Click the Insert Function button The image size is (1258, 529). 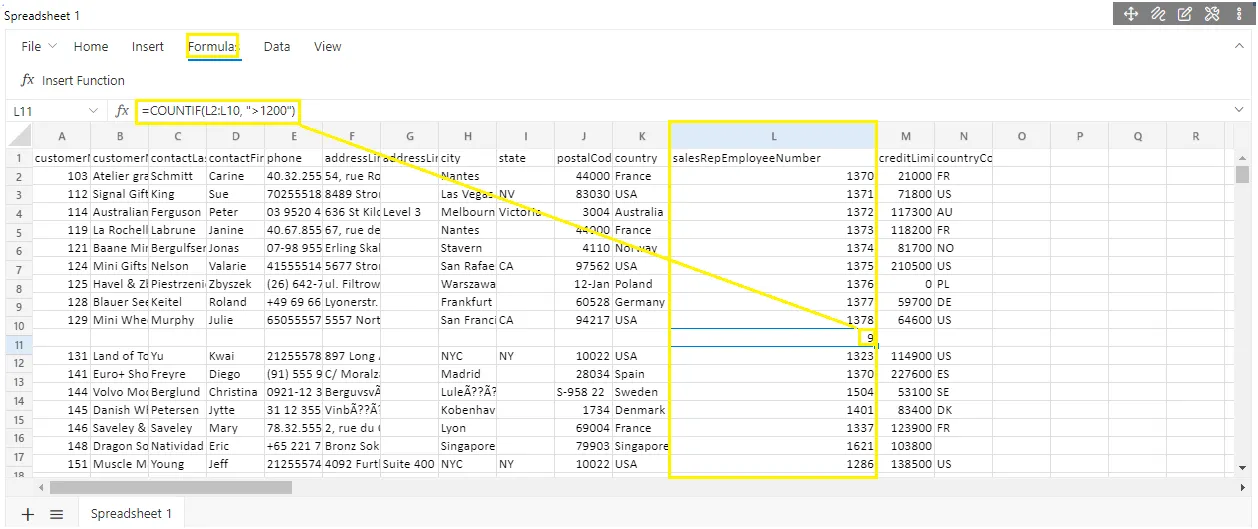click(73, 80)
